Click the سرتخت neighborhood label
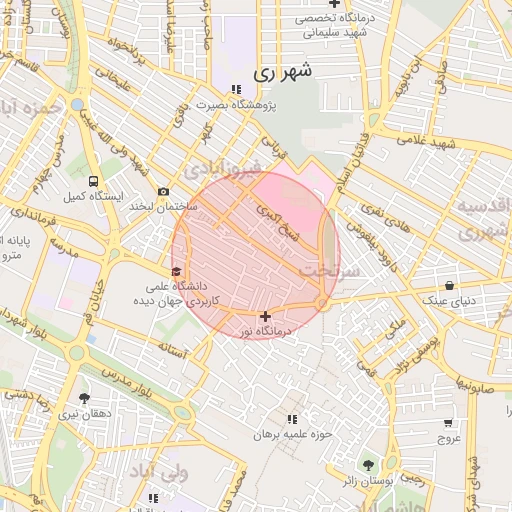 (x=329, y=272)
